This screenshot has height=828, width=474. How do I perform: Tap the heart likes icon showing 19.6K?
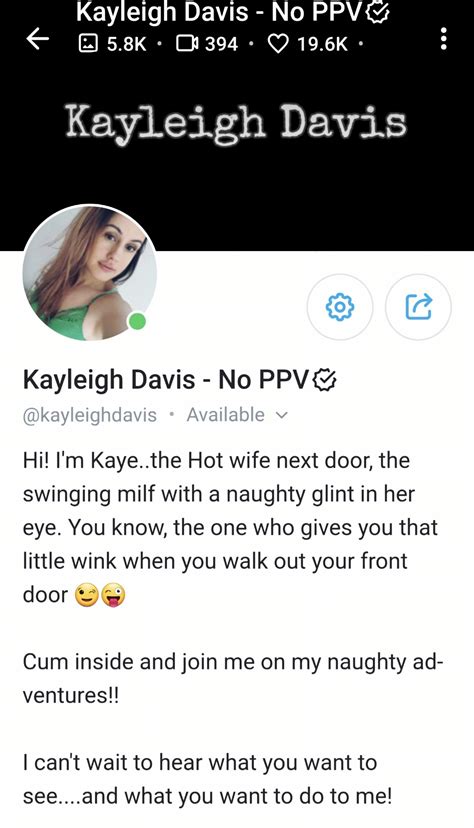coord(279,43)
